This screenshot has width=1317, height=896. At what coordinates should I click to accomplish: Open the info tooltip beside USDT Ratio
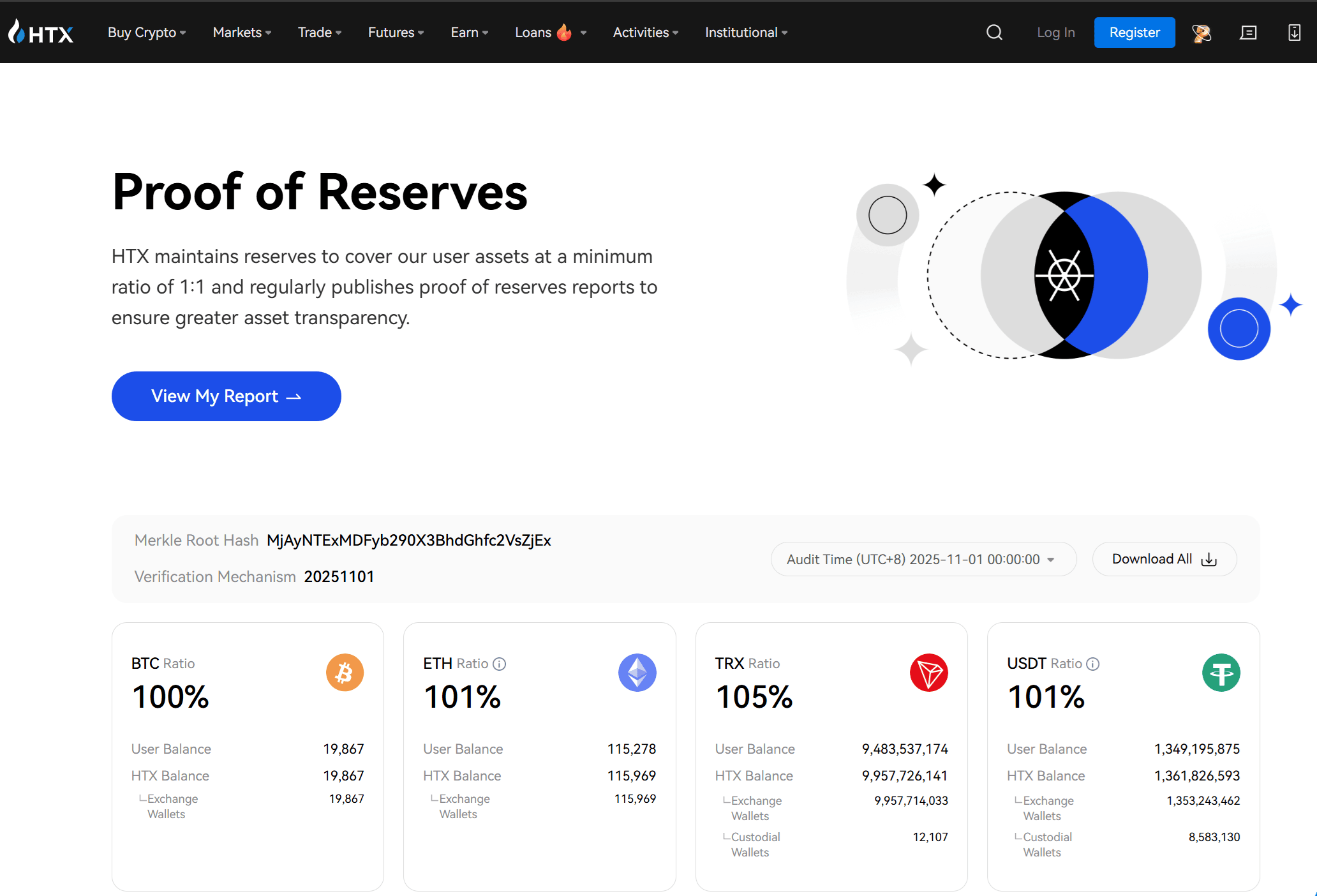pos(1092,664)
